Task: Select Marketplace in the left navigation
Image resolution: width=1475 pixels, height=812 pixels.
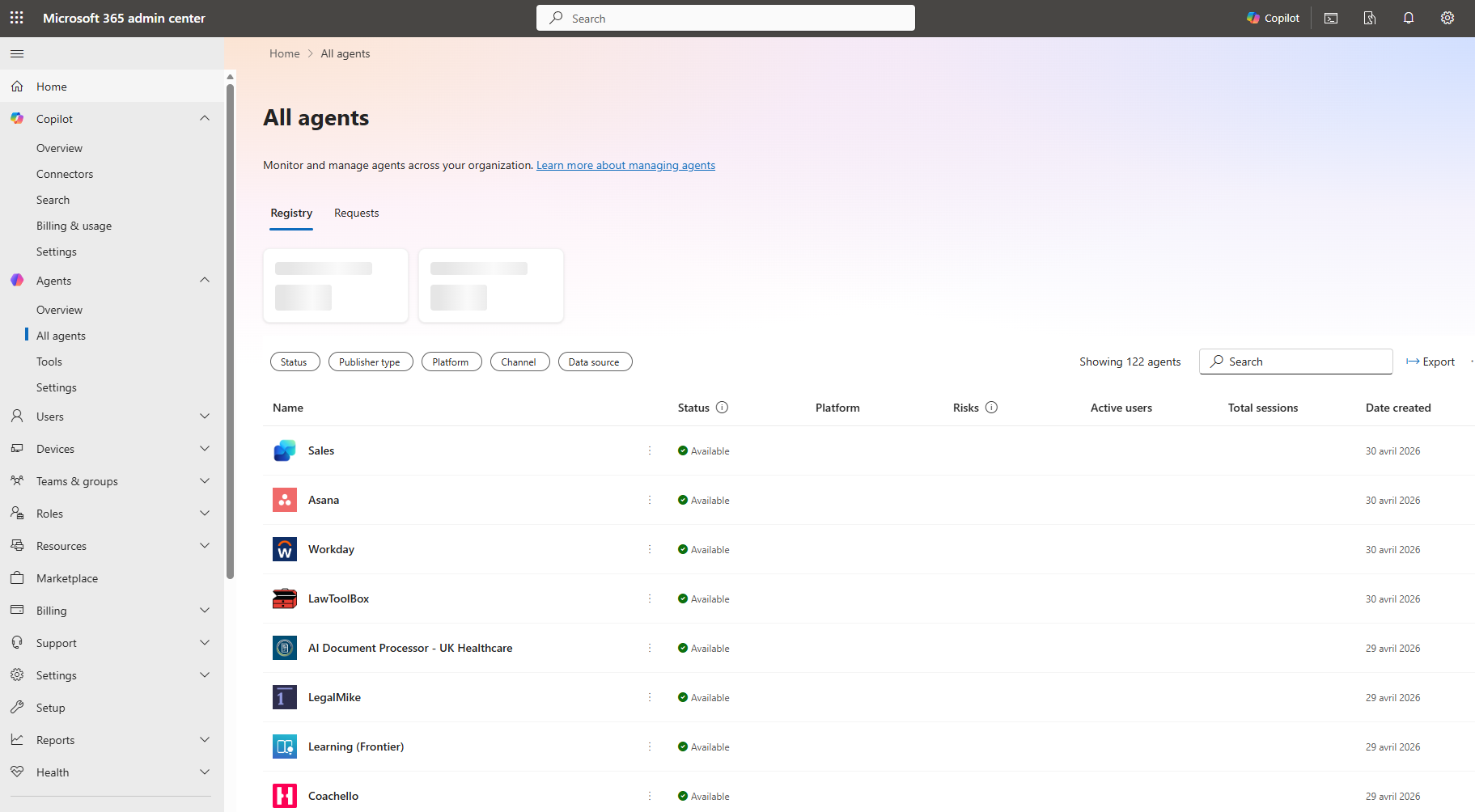Action: point(67,578)
